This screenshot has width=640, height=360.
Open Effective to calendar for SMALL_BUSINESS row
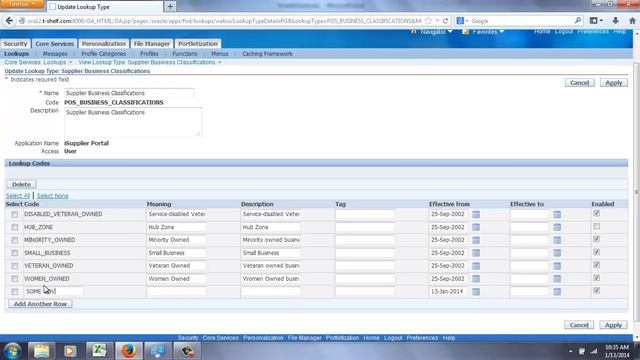coord(557,253)
